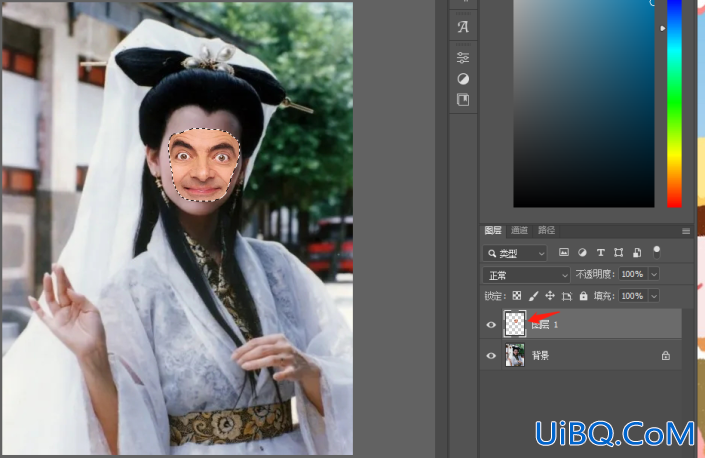The image size is (705, 458).
Task: Open the 正常 blend mode dropdown
Action: point(527,275)
